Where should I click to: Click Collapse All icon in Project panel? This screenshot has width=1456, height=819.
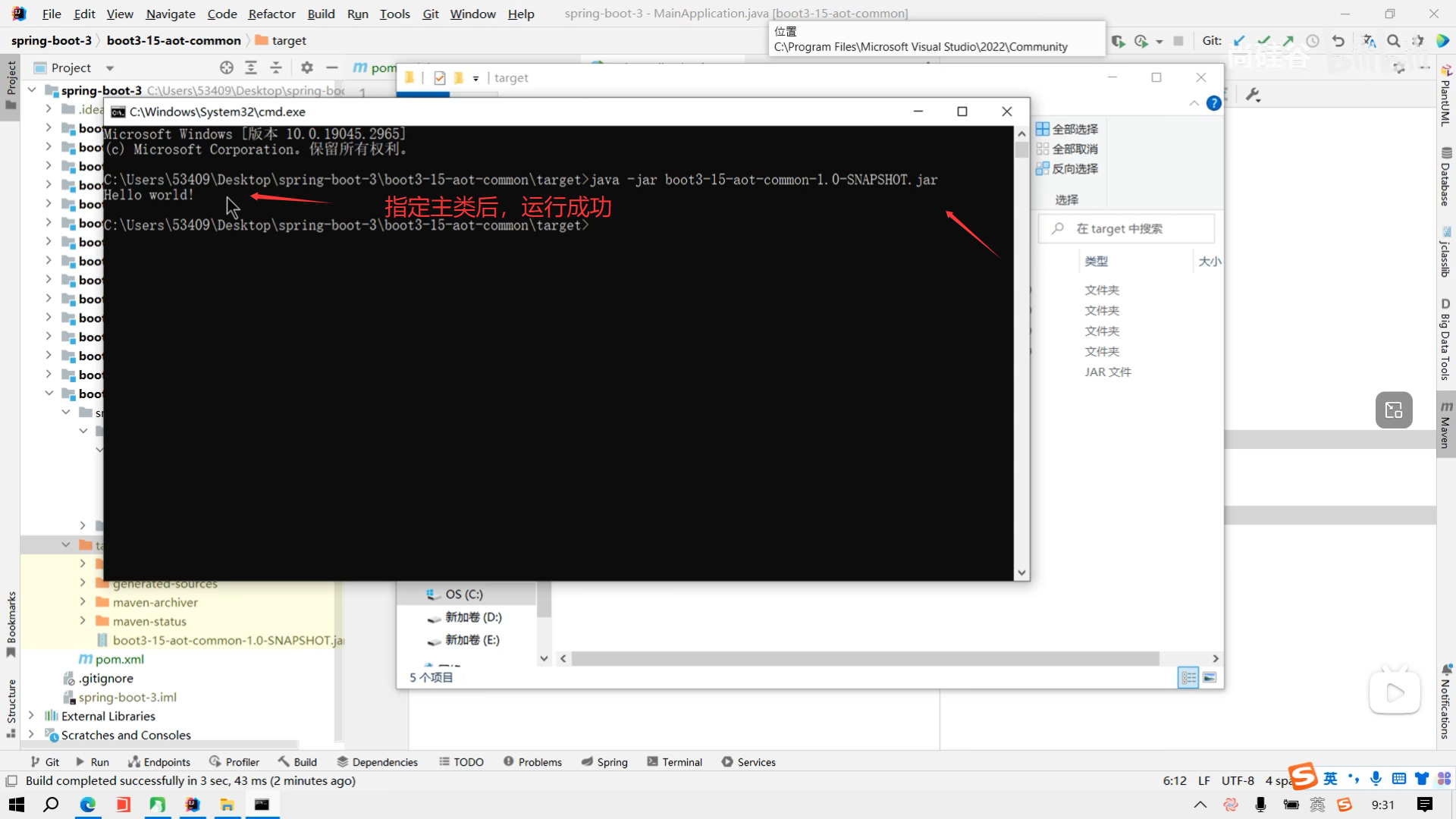(276, 67)
